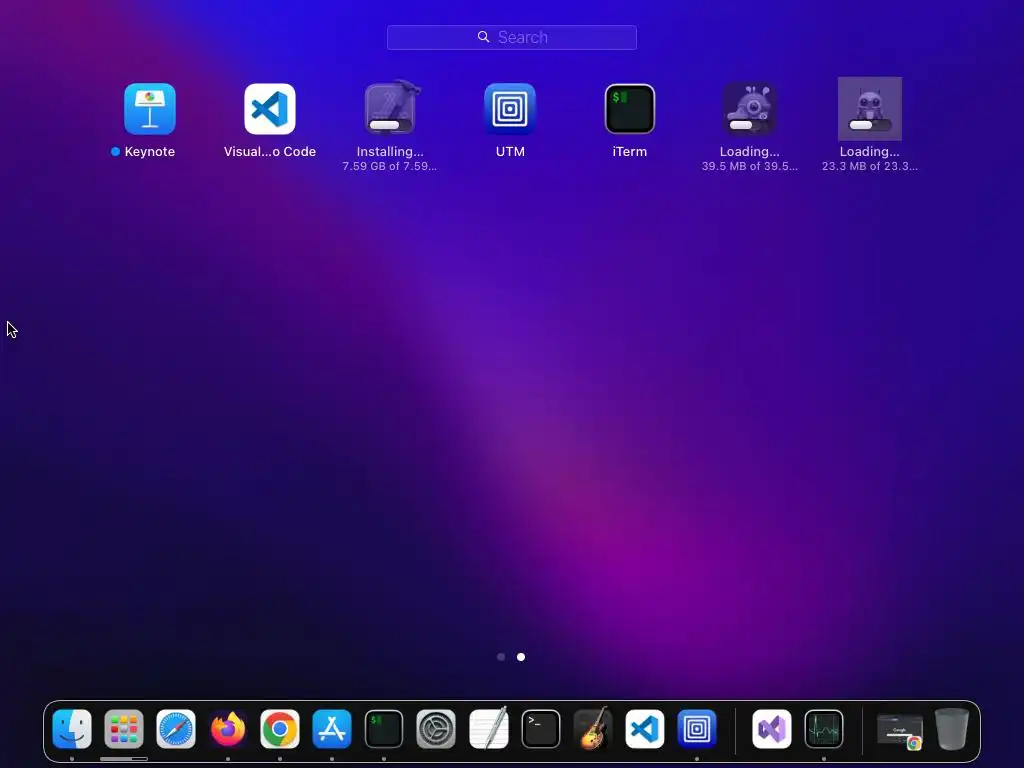Viewport: 1024px width, 768px height.
Task: Click the Launchpad Search field
Action: 512,37
